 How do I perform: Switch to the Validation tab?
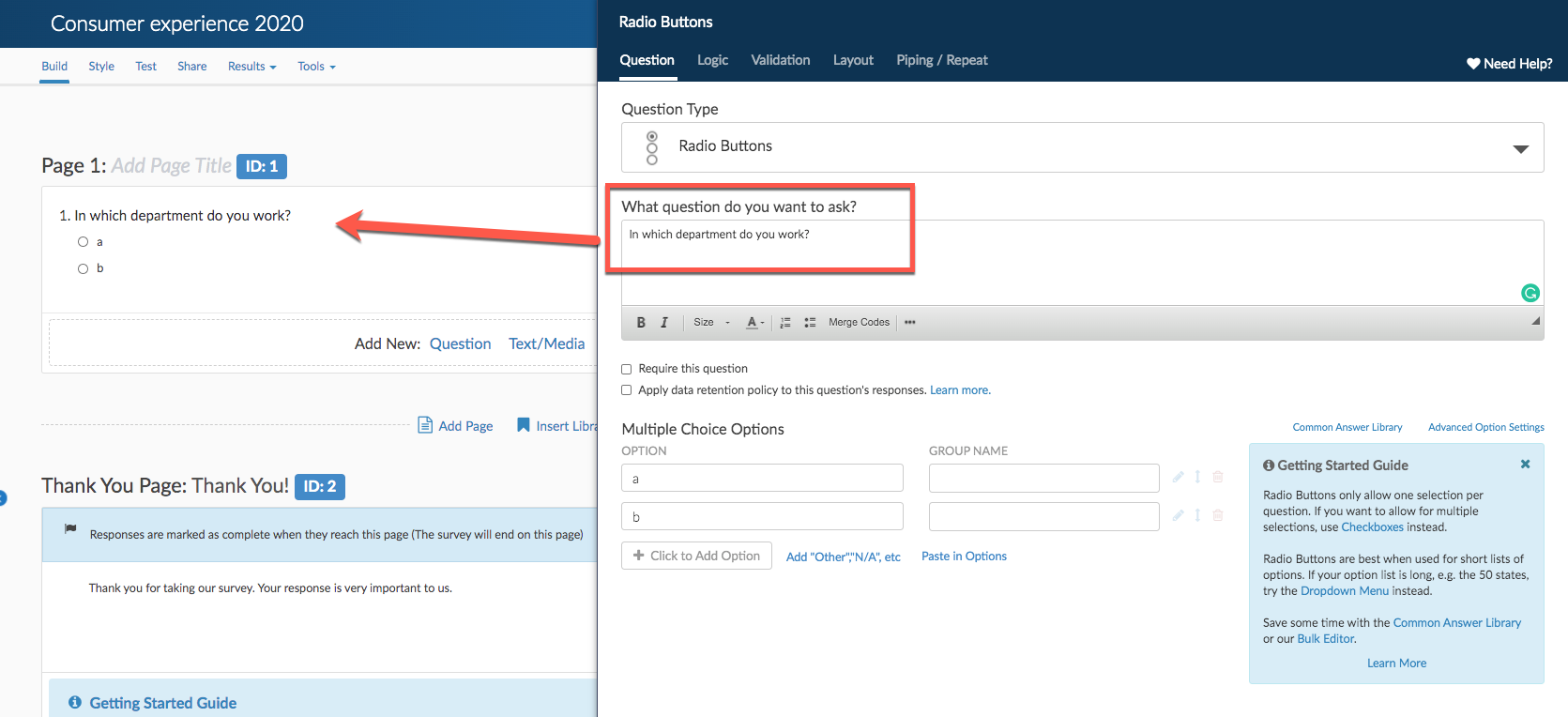tap(781, 60)
